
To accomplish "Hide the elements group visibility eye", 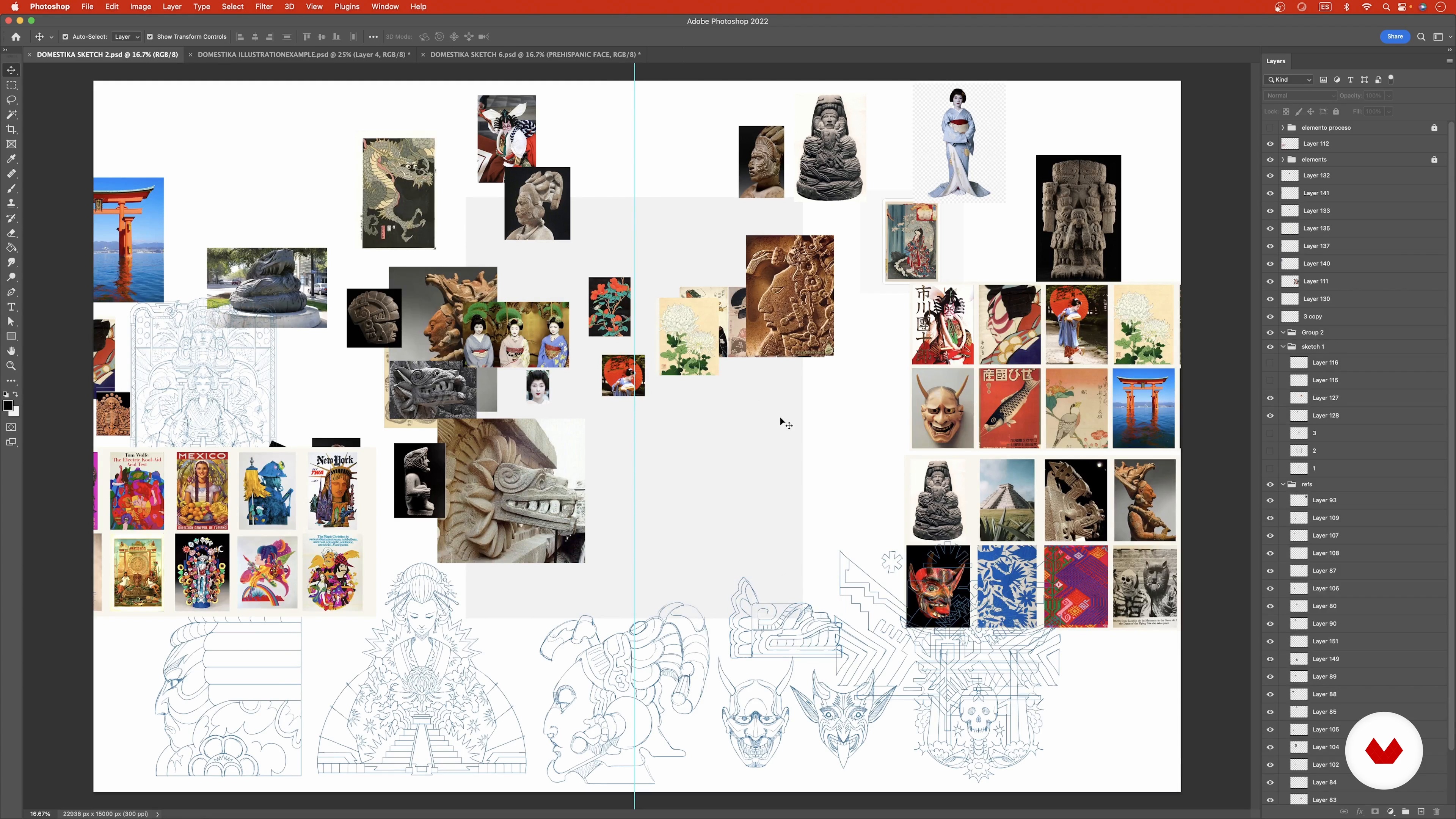I will pyautogui.click(x=1270, y=159).
